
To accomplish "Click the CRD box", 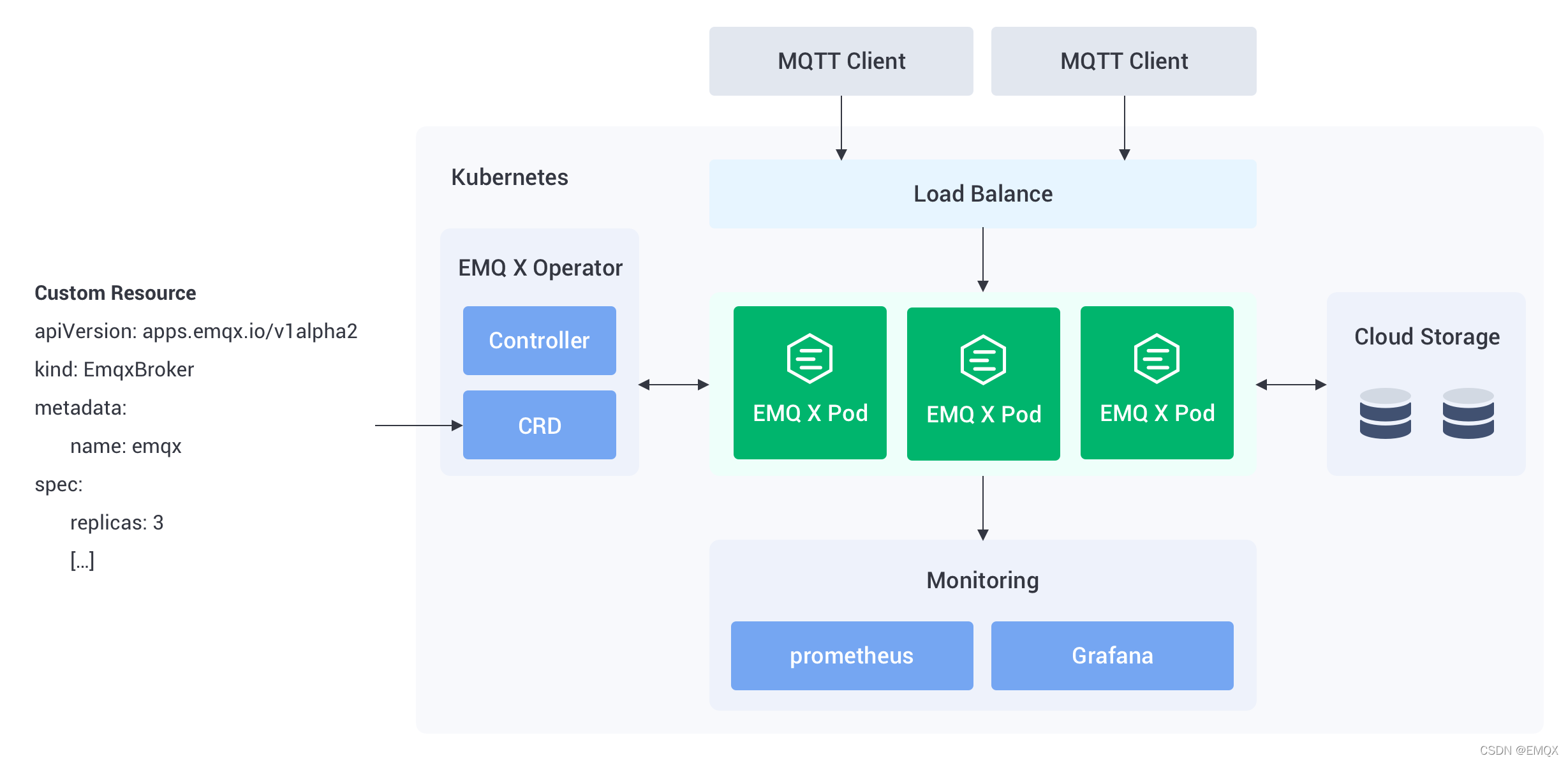I will 539,425.
